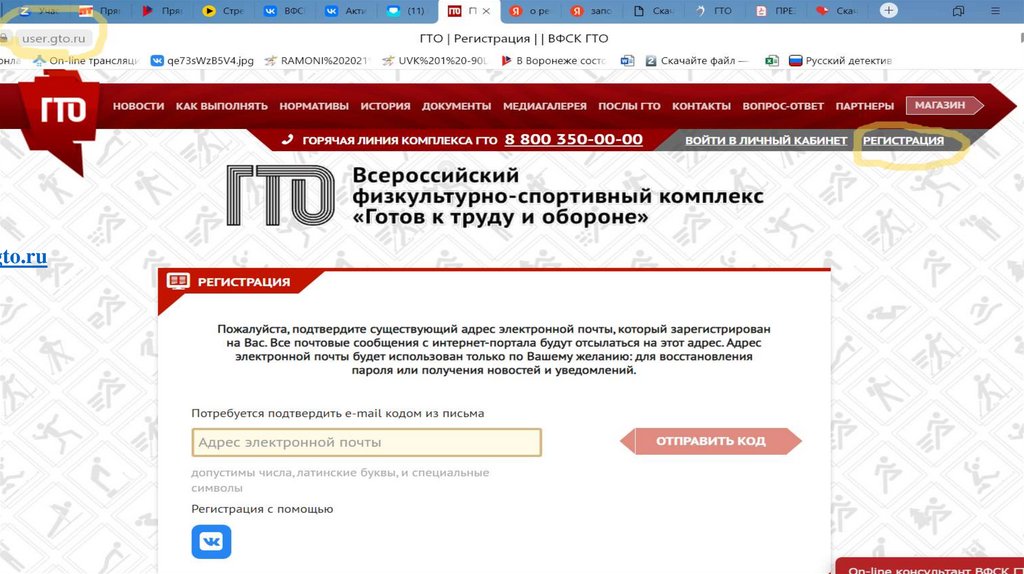Viewport: 1024px width, 574px height.
Task: Open the 'История' menu item
Action: click(385, 106)
